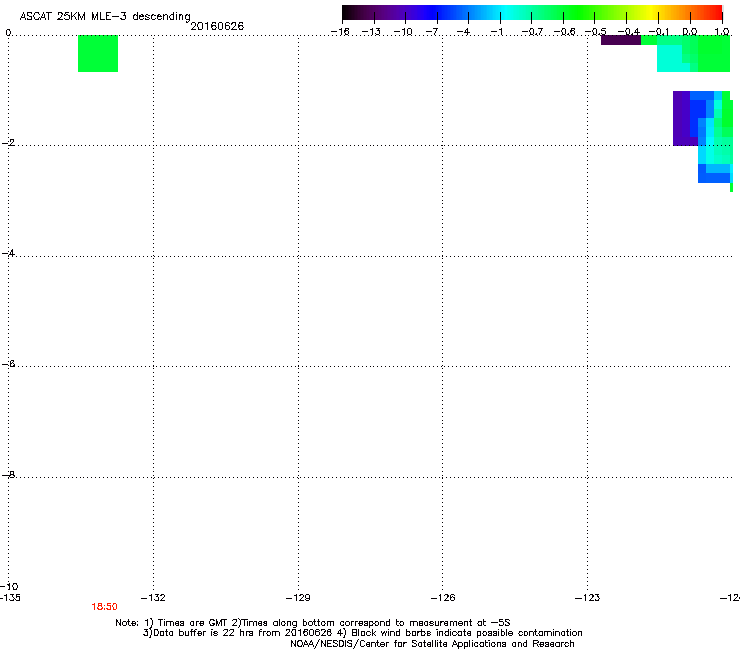Click the -132 longitude axis label
Screen dimensions: 740x650
(x=153, y=598)
